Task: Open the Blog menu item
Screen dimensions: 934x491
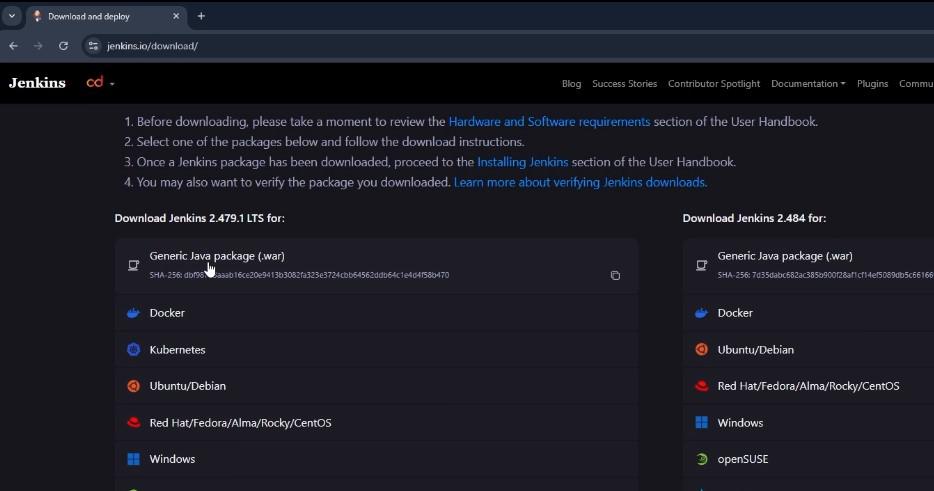Action: [x=571, y=83]
